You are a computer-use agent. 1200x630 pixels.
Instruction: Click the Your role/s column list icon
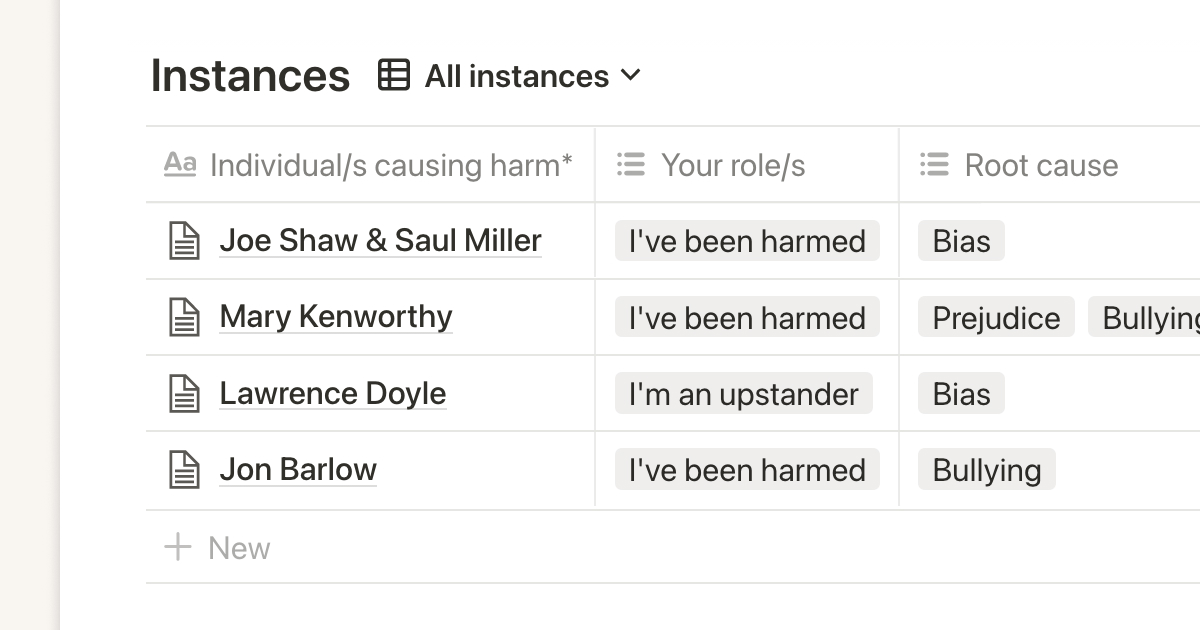pos(631,165)
